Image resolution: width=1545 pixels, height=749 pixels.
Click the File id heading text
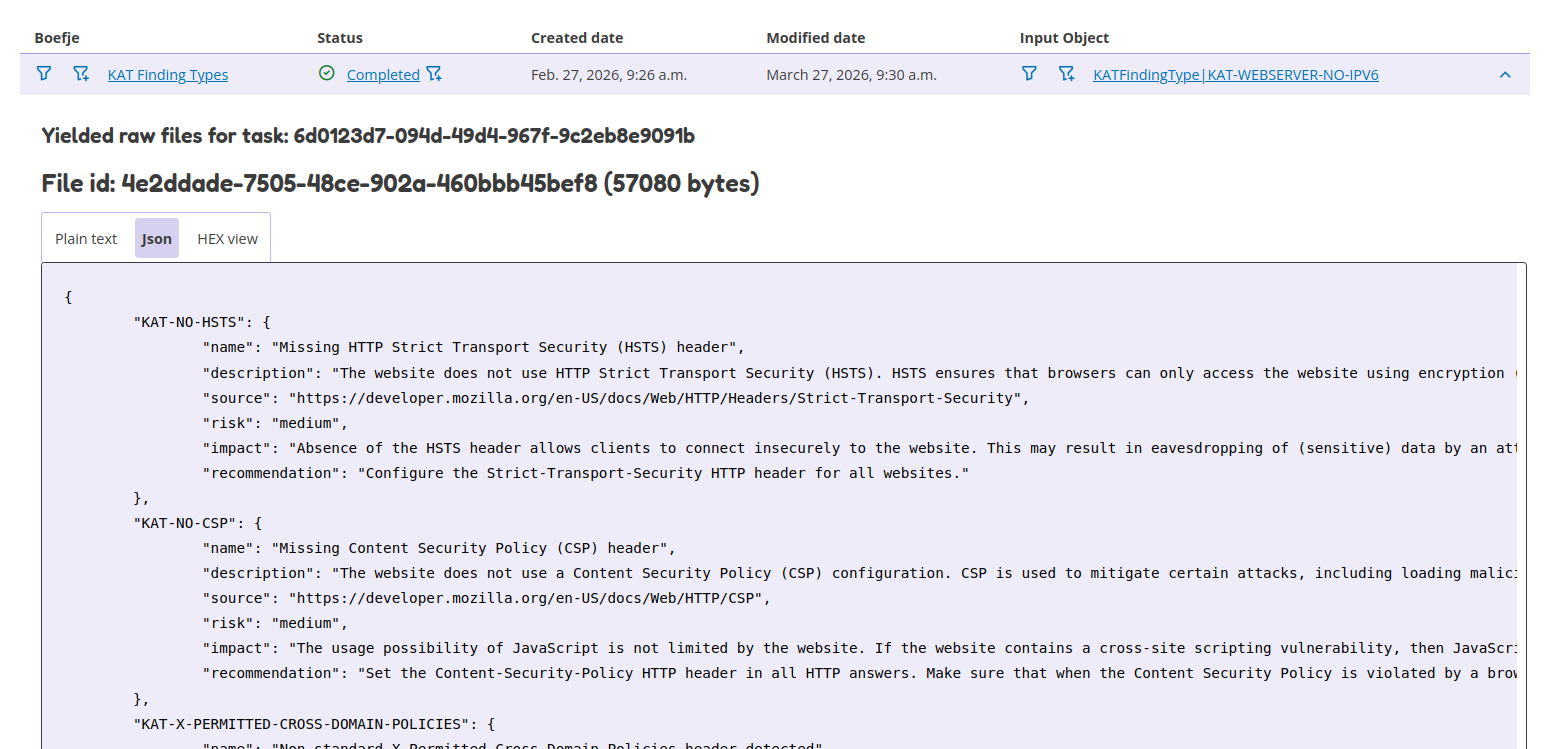pyautogui.click(x=400, y=184)
